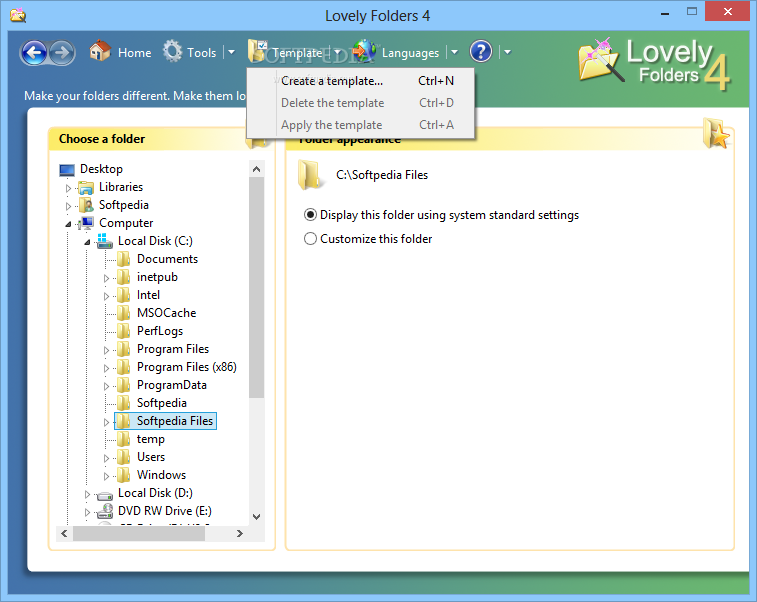
Task: Click the Desktop monitor icon in tree
Action: pyautogui.click(x=67, y=169)
